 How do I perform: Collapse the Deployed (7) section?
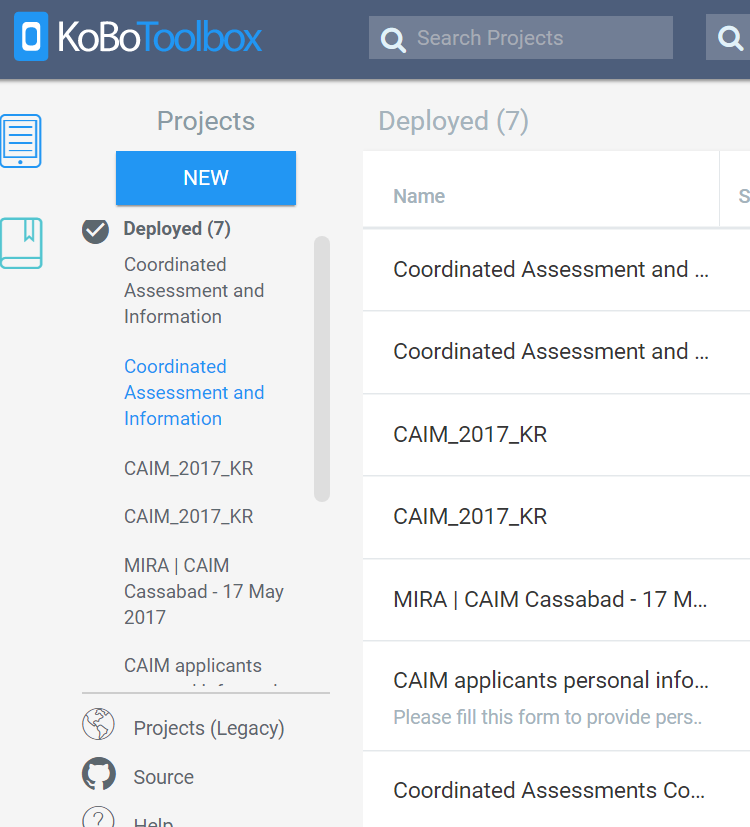[176, 228]
